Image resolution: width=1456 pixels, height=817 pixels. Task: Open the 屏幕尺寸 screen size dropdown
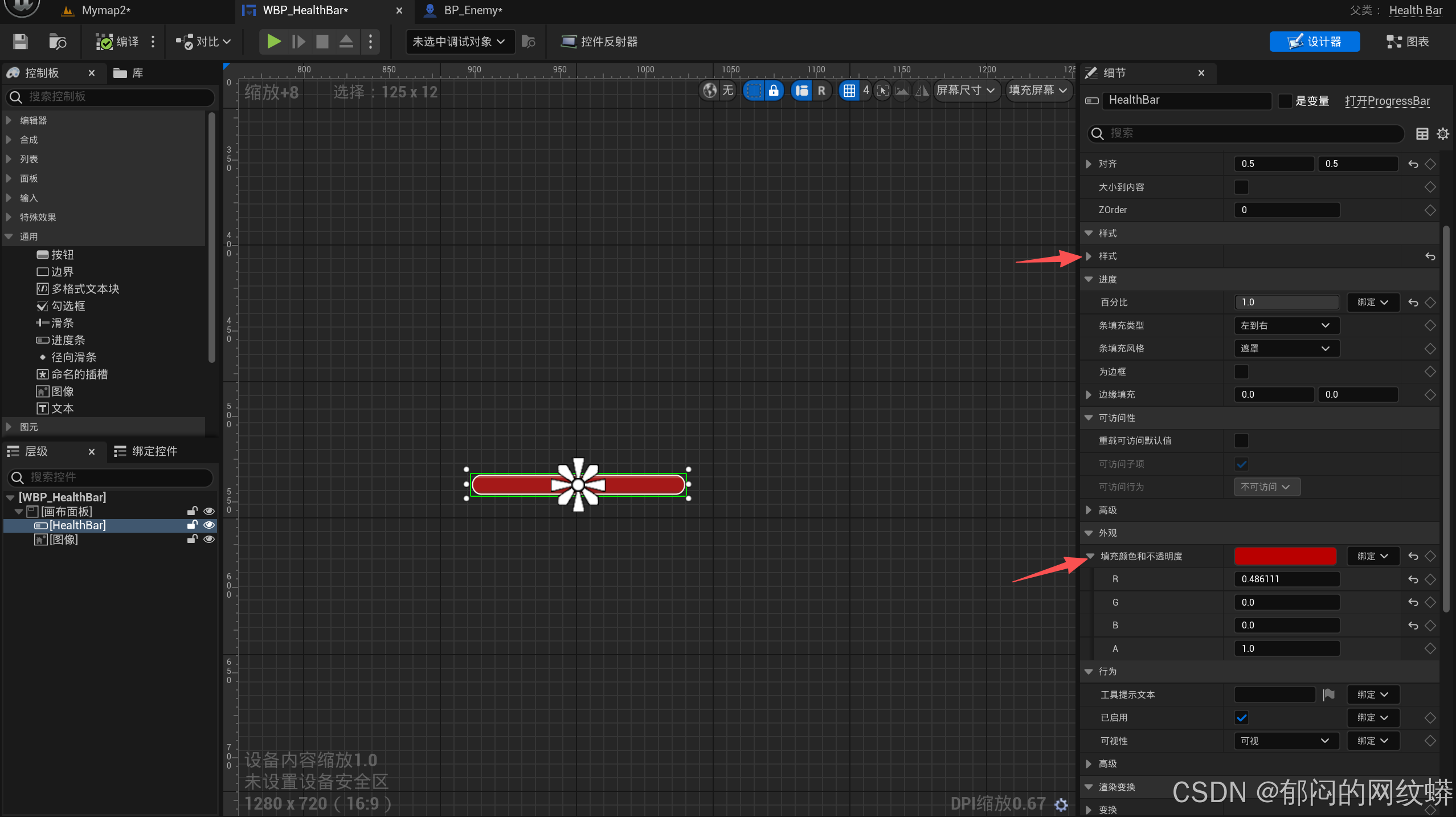coord(966,91)
